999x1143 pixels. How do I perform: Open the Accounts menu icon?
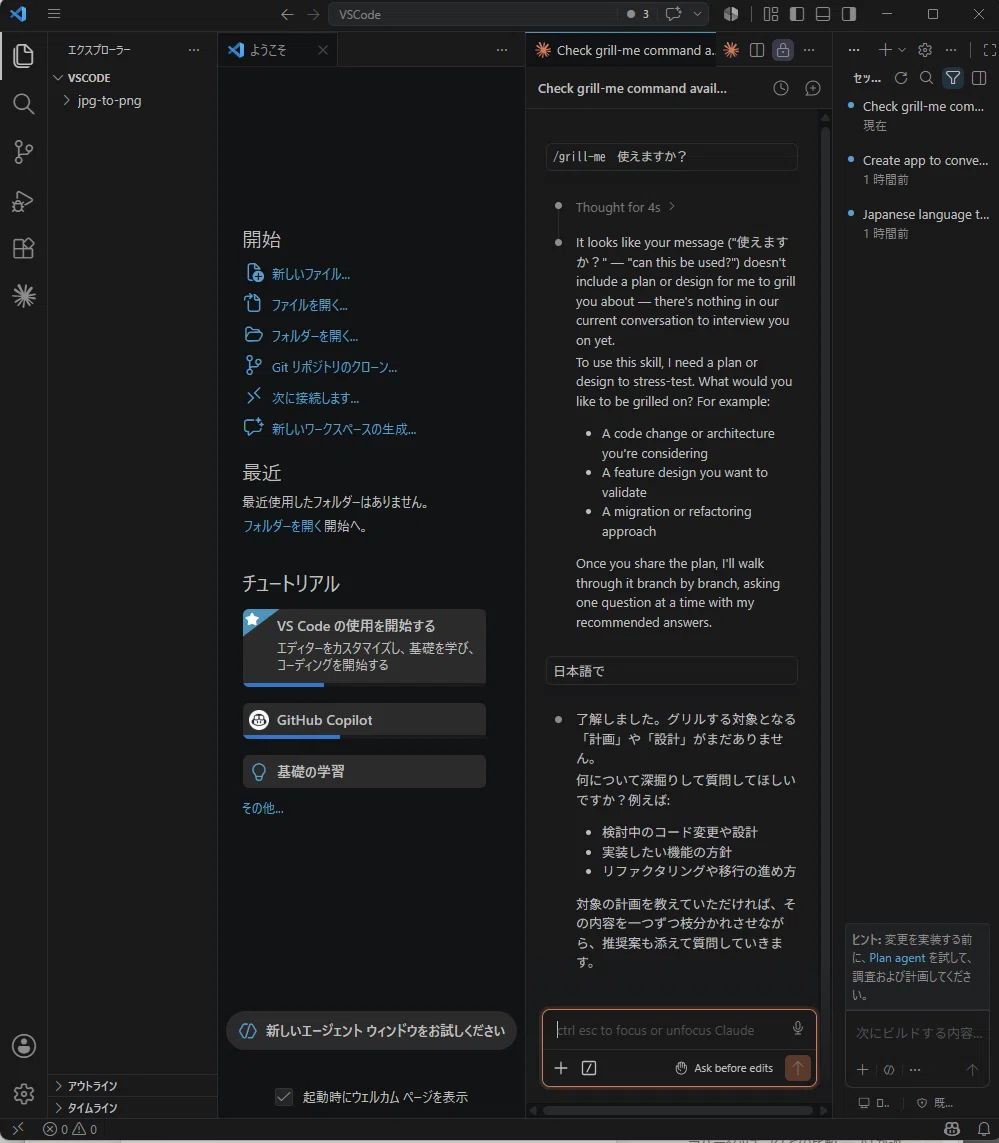click(x=23, y=1046)
